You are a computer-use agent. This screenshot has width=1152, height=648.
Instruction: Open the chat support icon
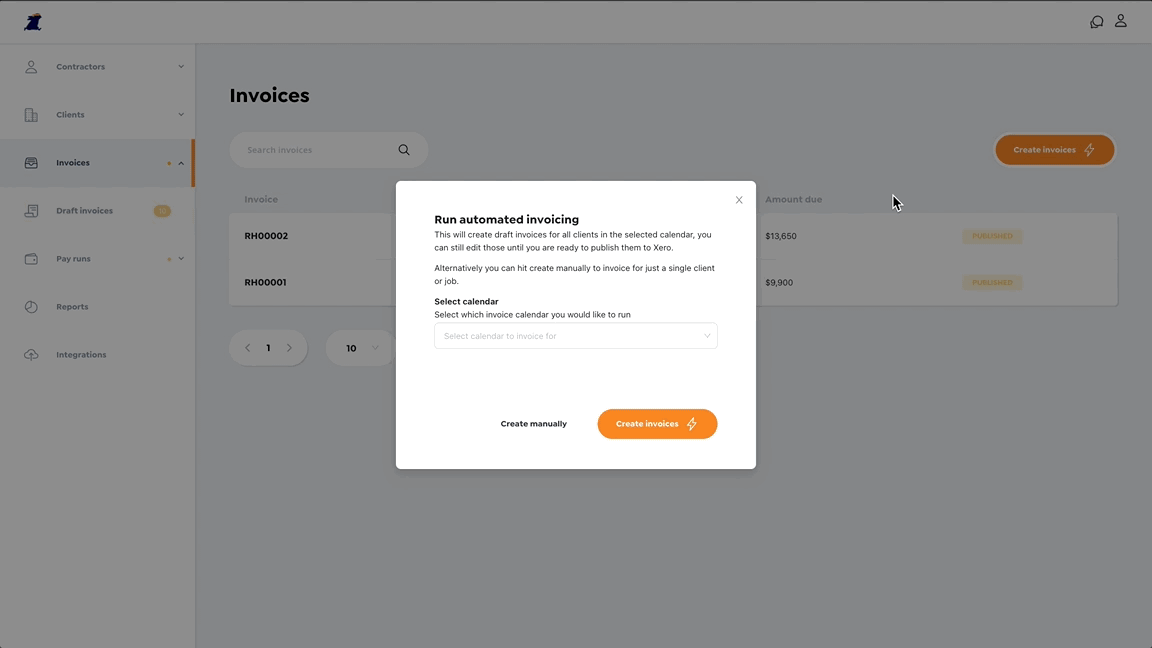pos(1096,22)
